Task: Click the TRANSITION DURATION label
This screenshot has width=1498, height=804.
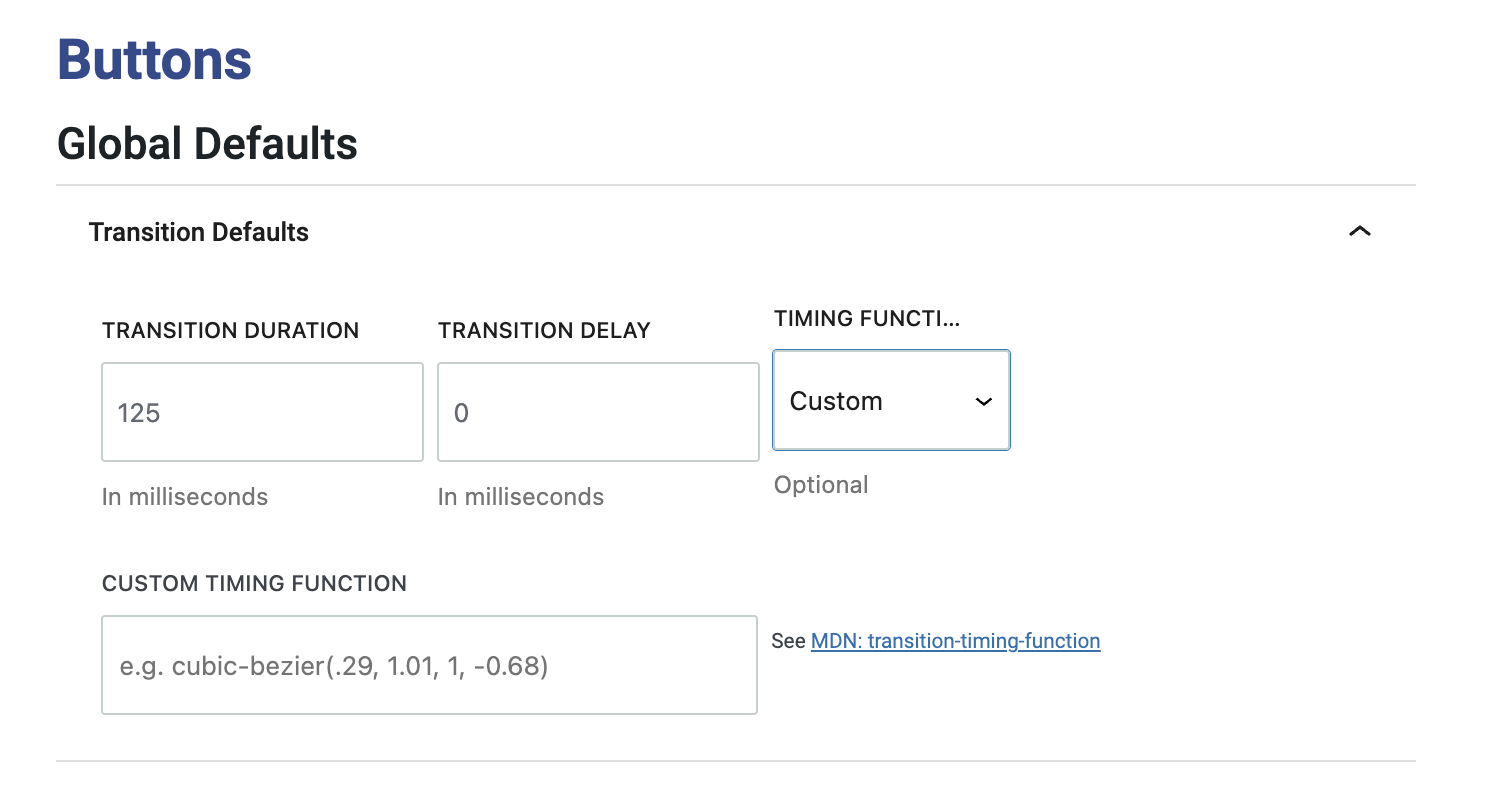Action: click(230, 331)
